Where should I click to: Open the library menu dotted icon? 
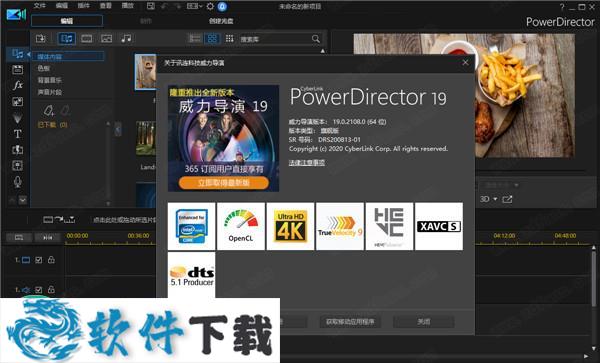pos(229,39)
